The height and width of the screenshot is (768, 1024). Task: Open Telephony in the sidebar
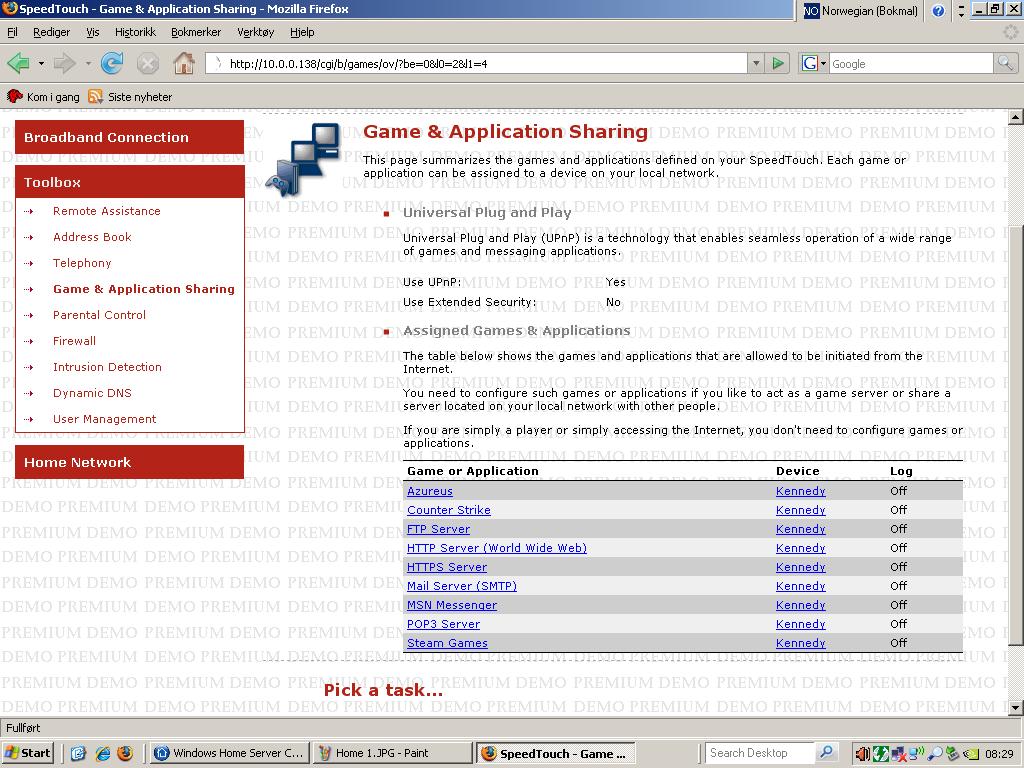[x=82, y=263]
